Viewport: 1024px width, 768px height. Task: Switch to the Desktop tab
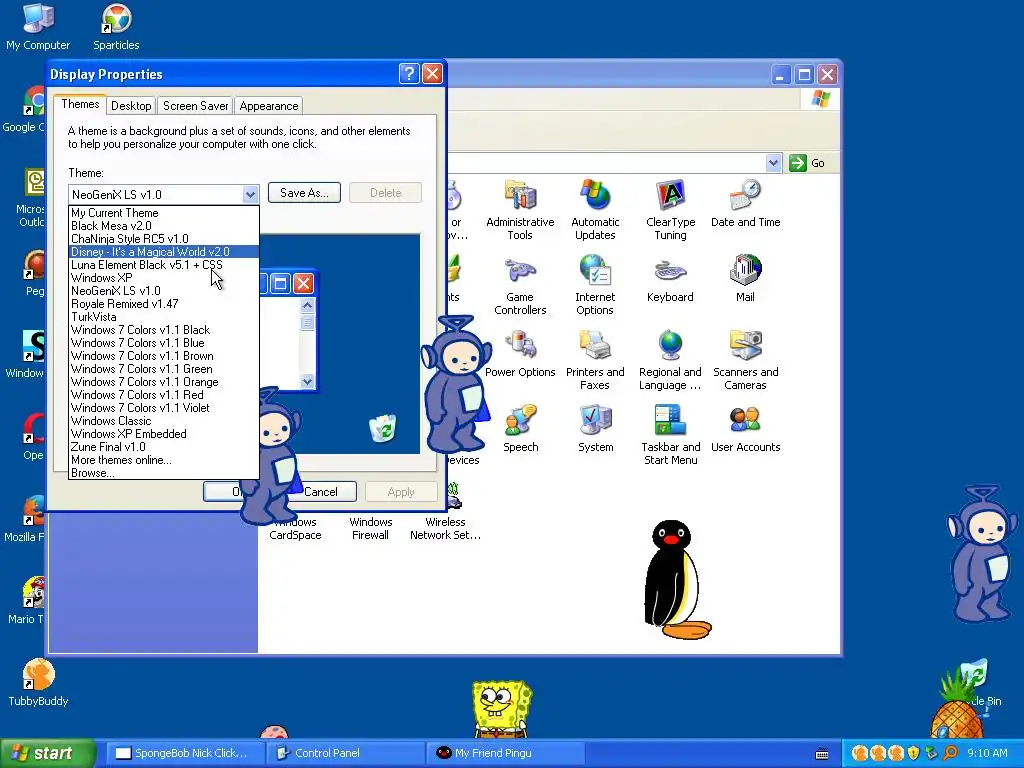pyautogui.click(x=131, y=106)
